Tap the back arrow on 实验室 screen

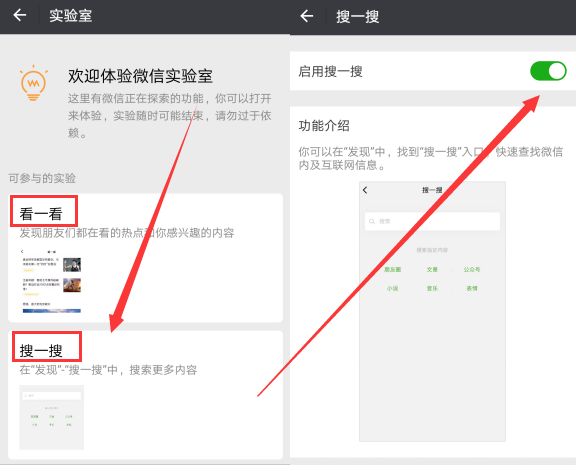(20, 15)
